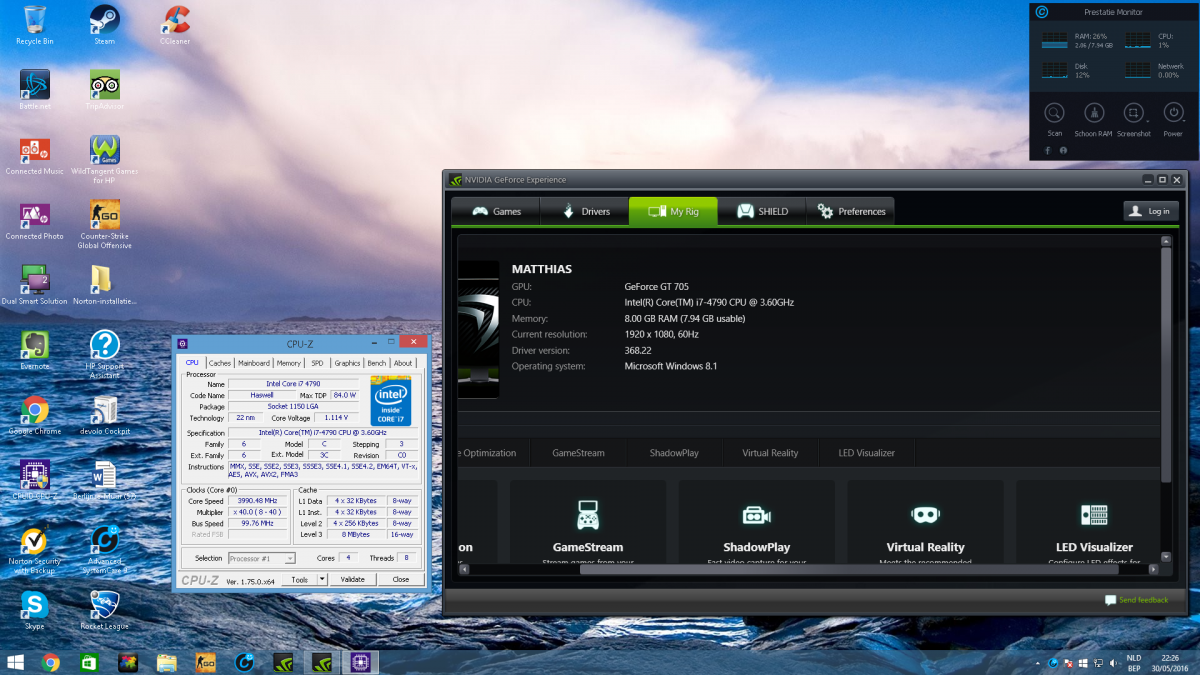Viewport: 1200px width, 675px height.
Task: Click the Virtual Reality headset tile icon
Action: pos(925,515)
